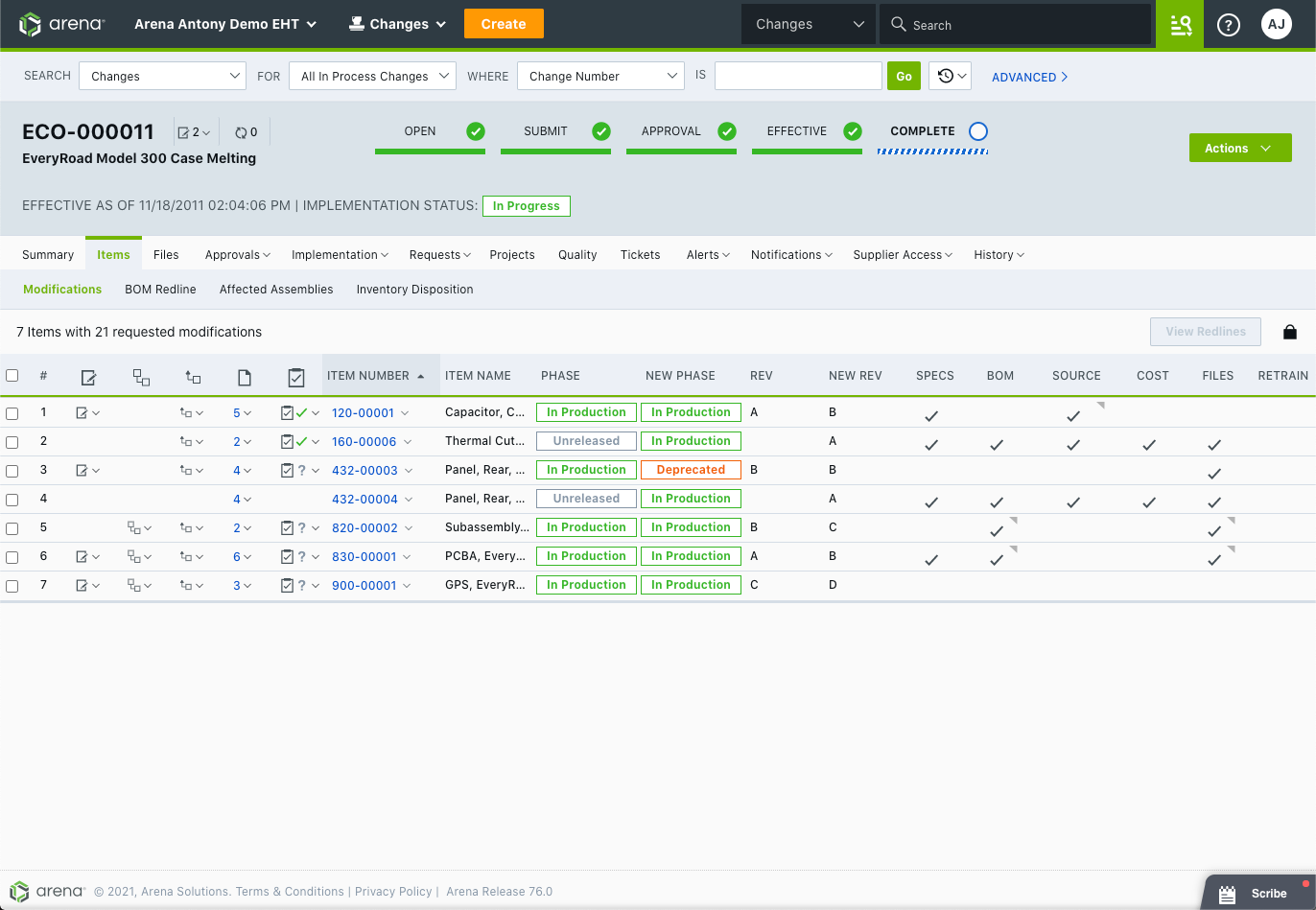Click the edit icon in row 120-00001
This screenshot has height=910, width=1316.
coord(83,413)
